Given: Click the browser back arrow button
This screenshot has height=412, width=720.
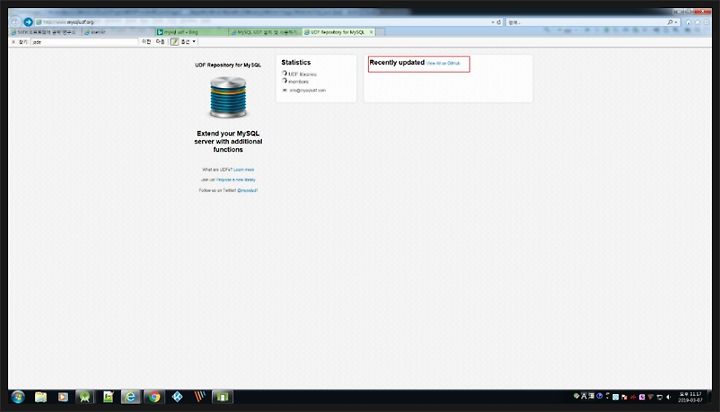Looking at the screenshot, I should [15, 22].
